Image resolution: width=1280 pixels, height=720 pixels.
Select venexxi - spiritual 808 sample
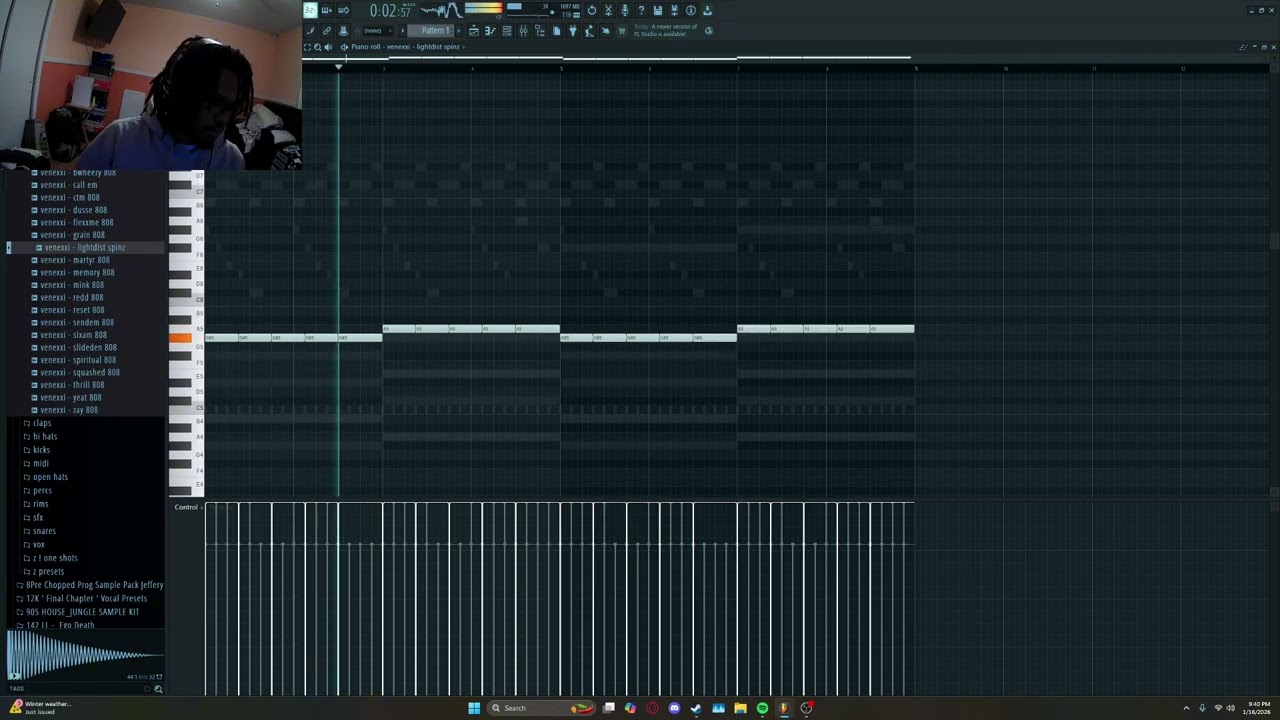point(78,360)
